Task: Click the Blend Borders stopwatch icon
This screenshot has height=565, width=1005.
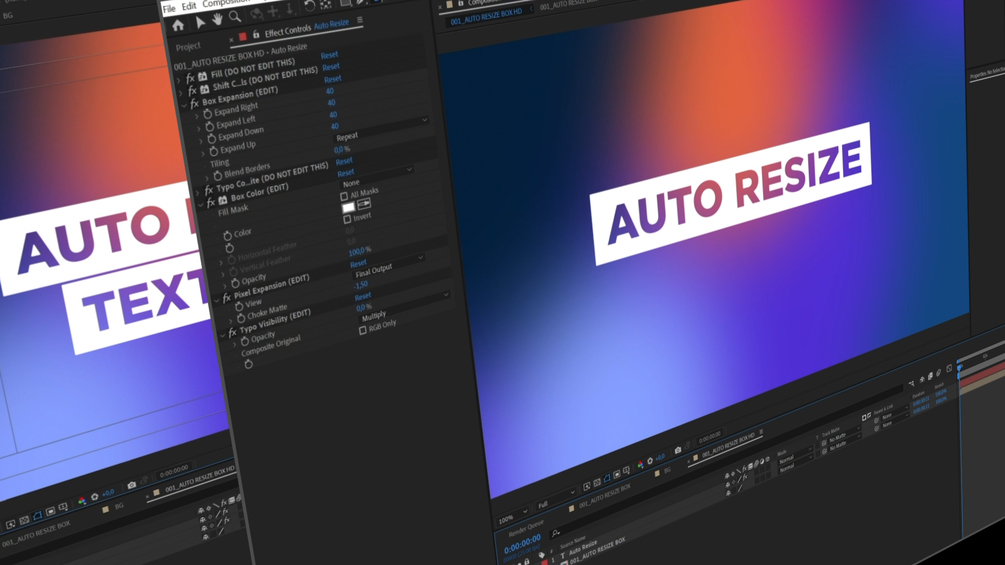Action: [217, 176]
